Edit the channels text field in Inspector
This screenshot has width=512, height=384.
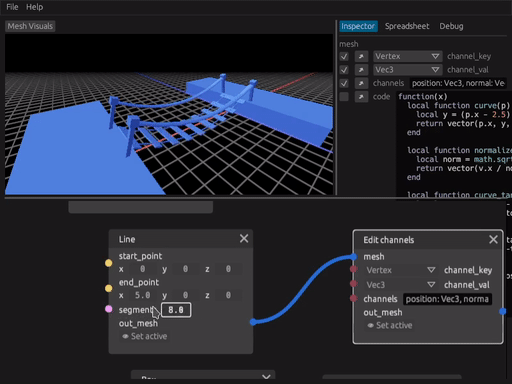(458, 83)
